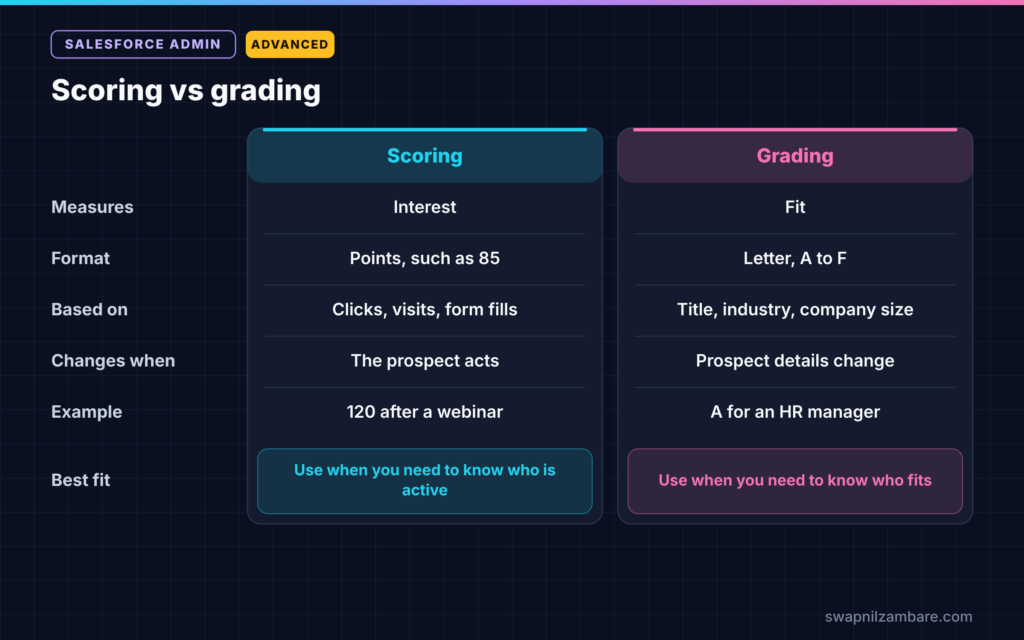1024x640 pixels.
Task: Click the Example row label
Action: pos(87,412)
